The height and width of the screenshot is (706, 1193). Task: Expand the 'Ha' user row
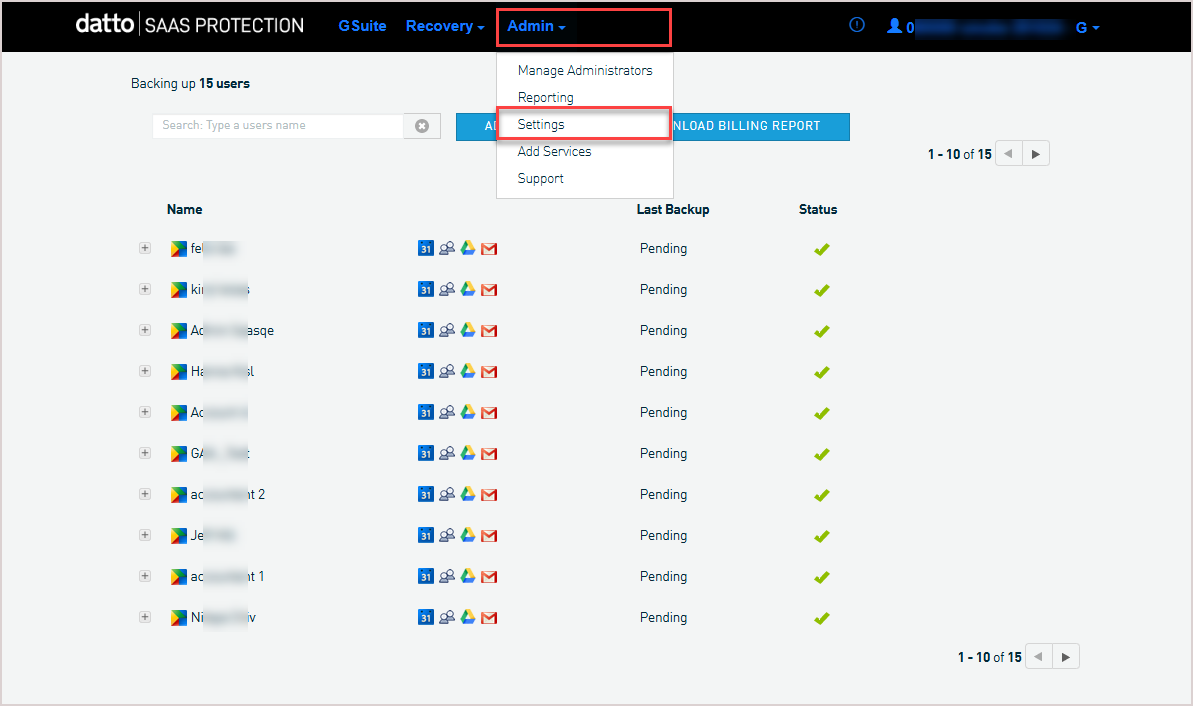coord(145,371)
